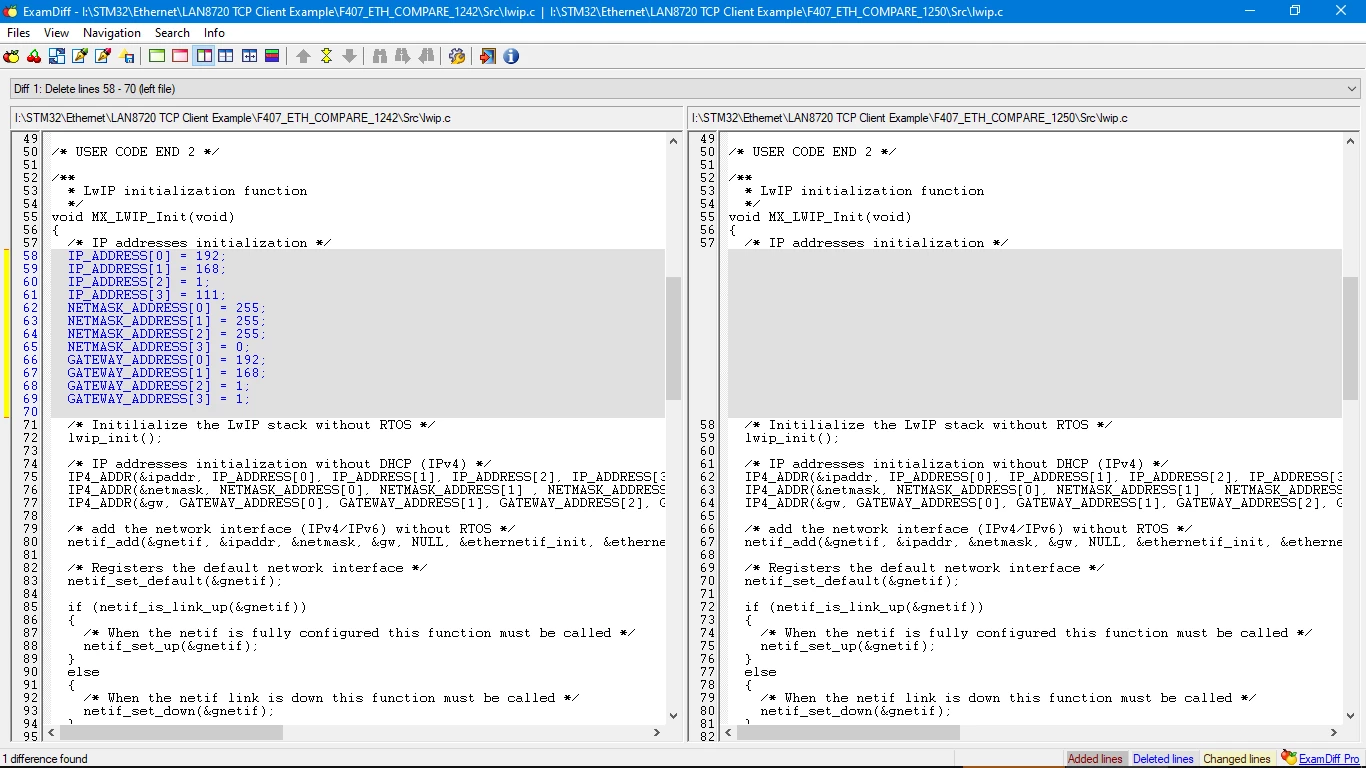
Task: Click the line 'IP_ADDRESS[0] = 192;' on the left
Action: pyautogui.click(x=147, y=256)
